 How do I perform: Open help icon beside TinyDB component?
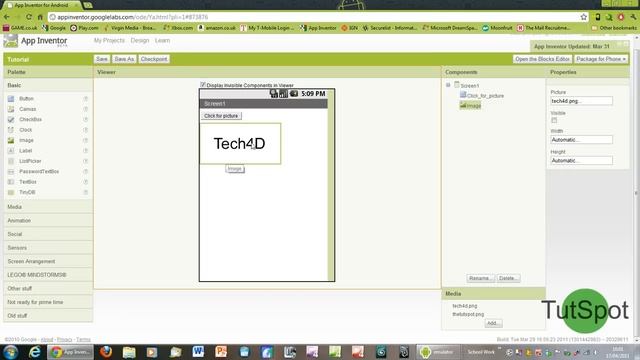[x=86, y=192]
